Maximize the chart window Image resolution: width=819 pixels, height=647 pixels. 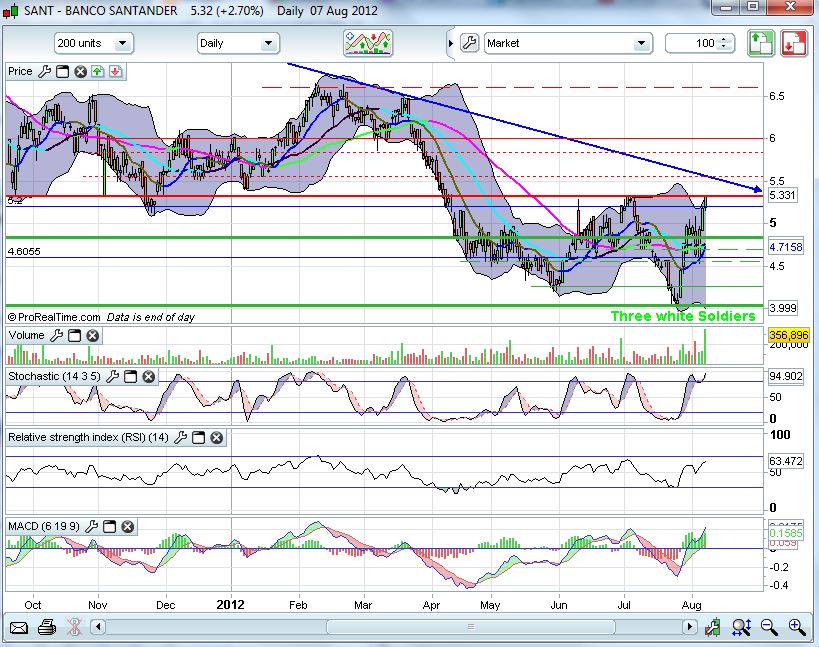[753, 7]
